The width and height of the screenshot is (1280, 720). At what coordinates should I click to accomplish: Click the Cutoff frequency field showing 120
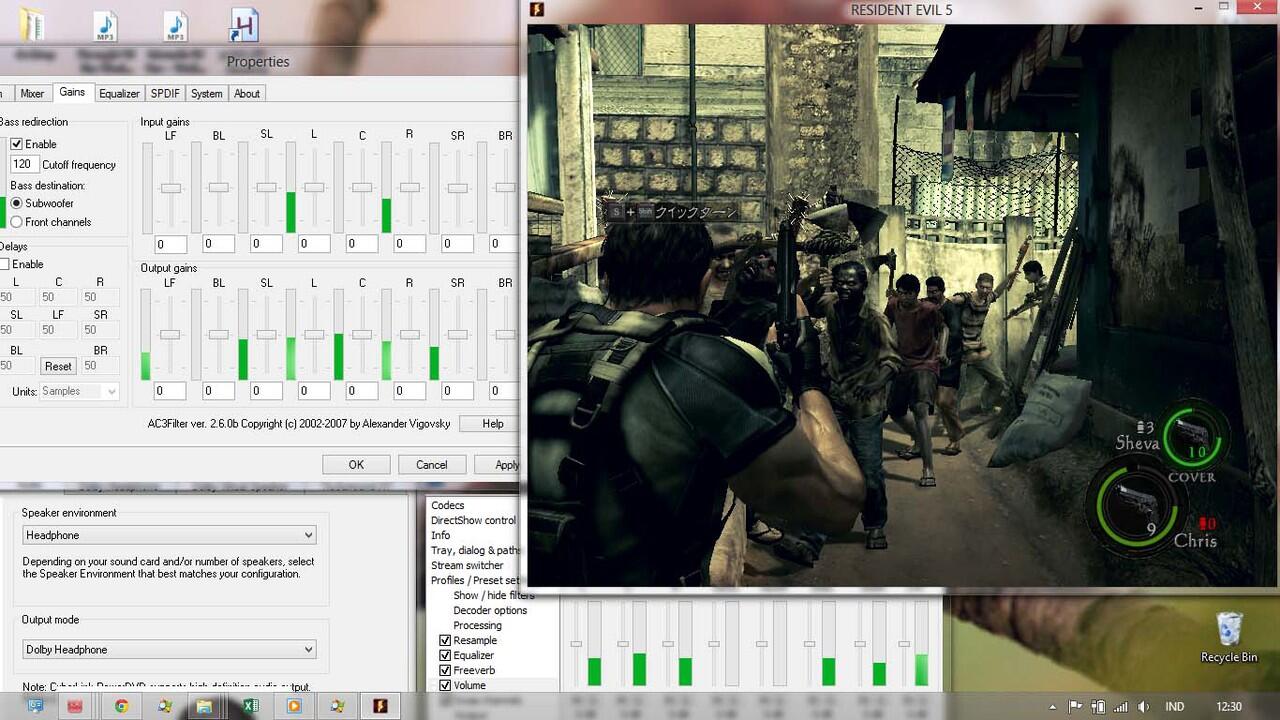click(x=24, y=164)
